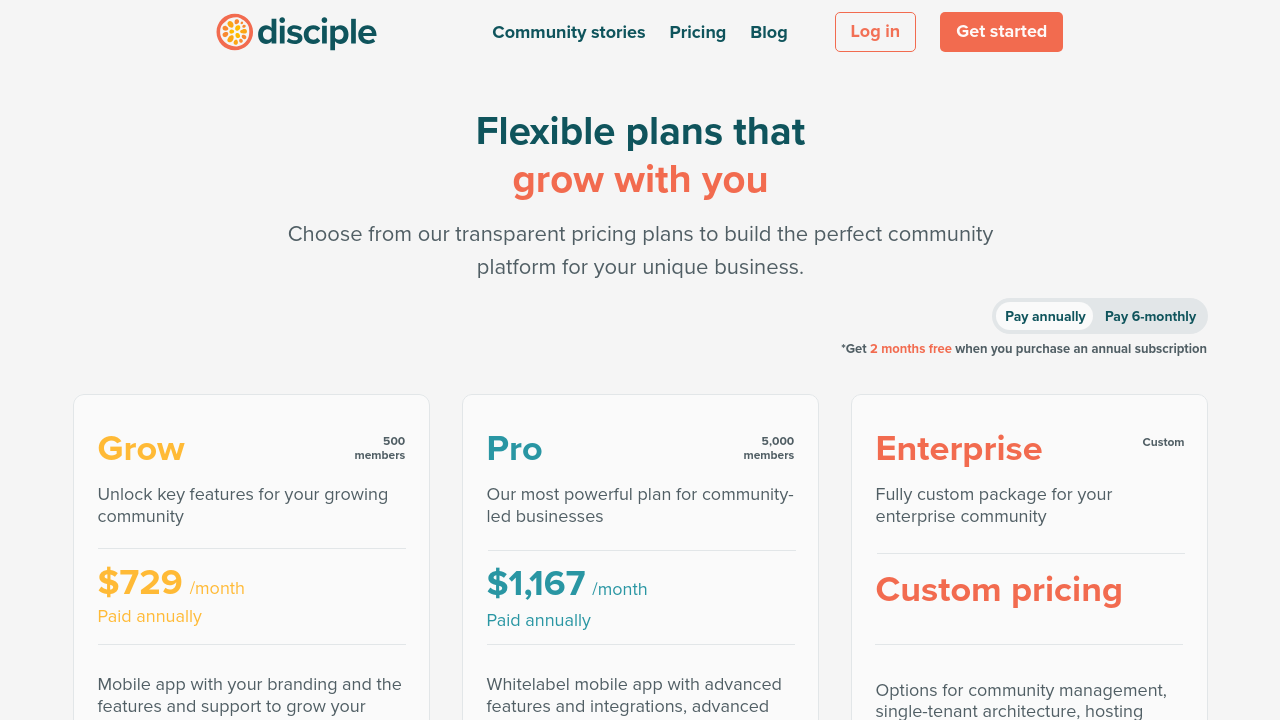This screenshot has width=1280, height=720.
Task: Click the $1,167 per month price
Action: coord(536,583)
